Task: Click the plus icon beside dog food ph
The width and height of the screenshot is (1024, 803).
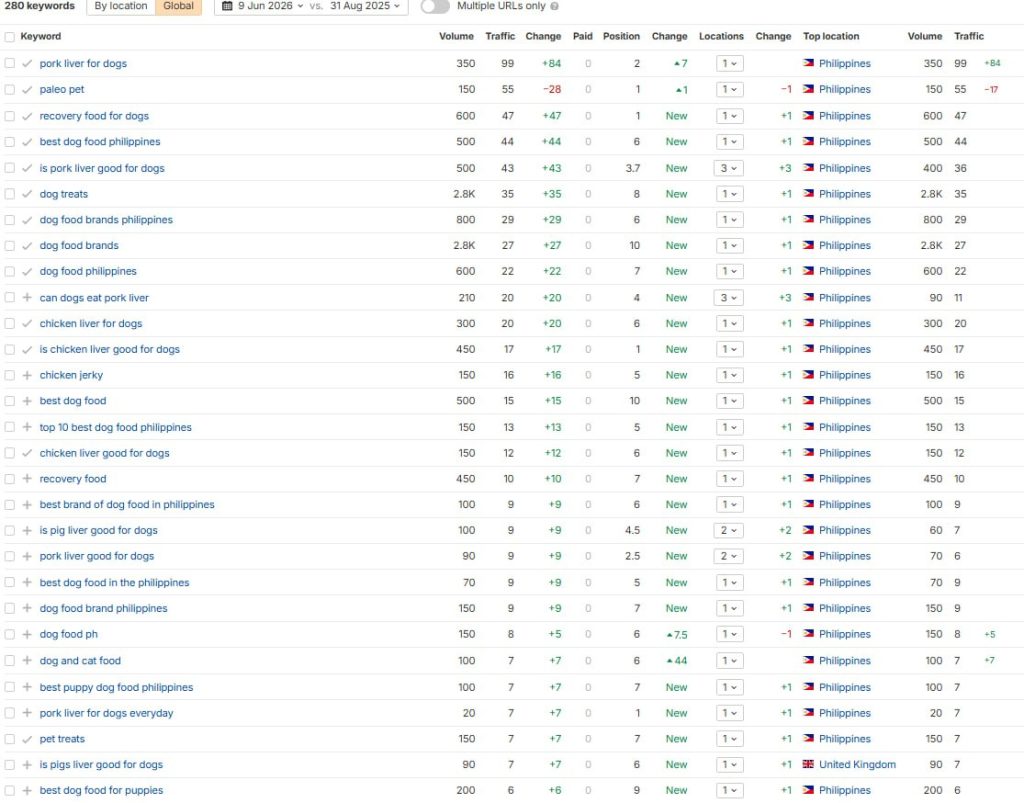Action: tap(27, 634)
